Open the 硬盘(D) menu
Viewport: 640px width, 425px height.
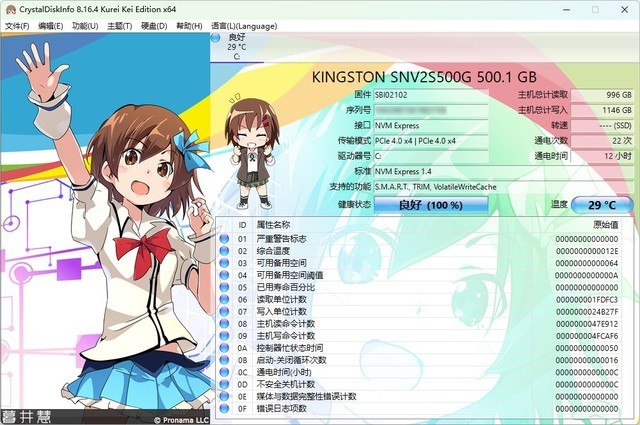pyautogui.click(x=153, y=25)
